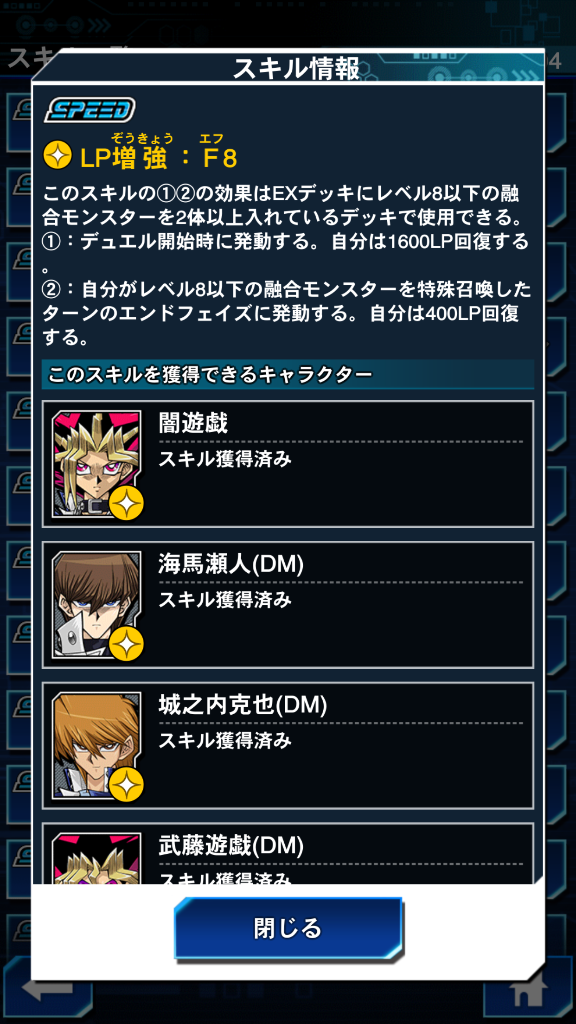
Task: Click gold skill badge on 海馬瀬人 portrait
Action: [126, 643]
